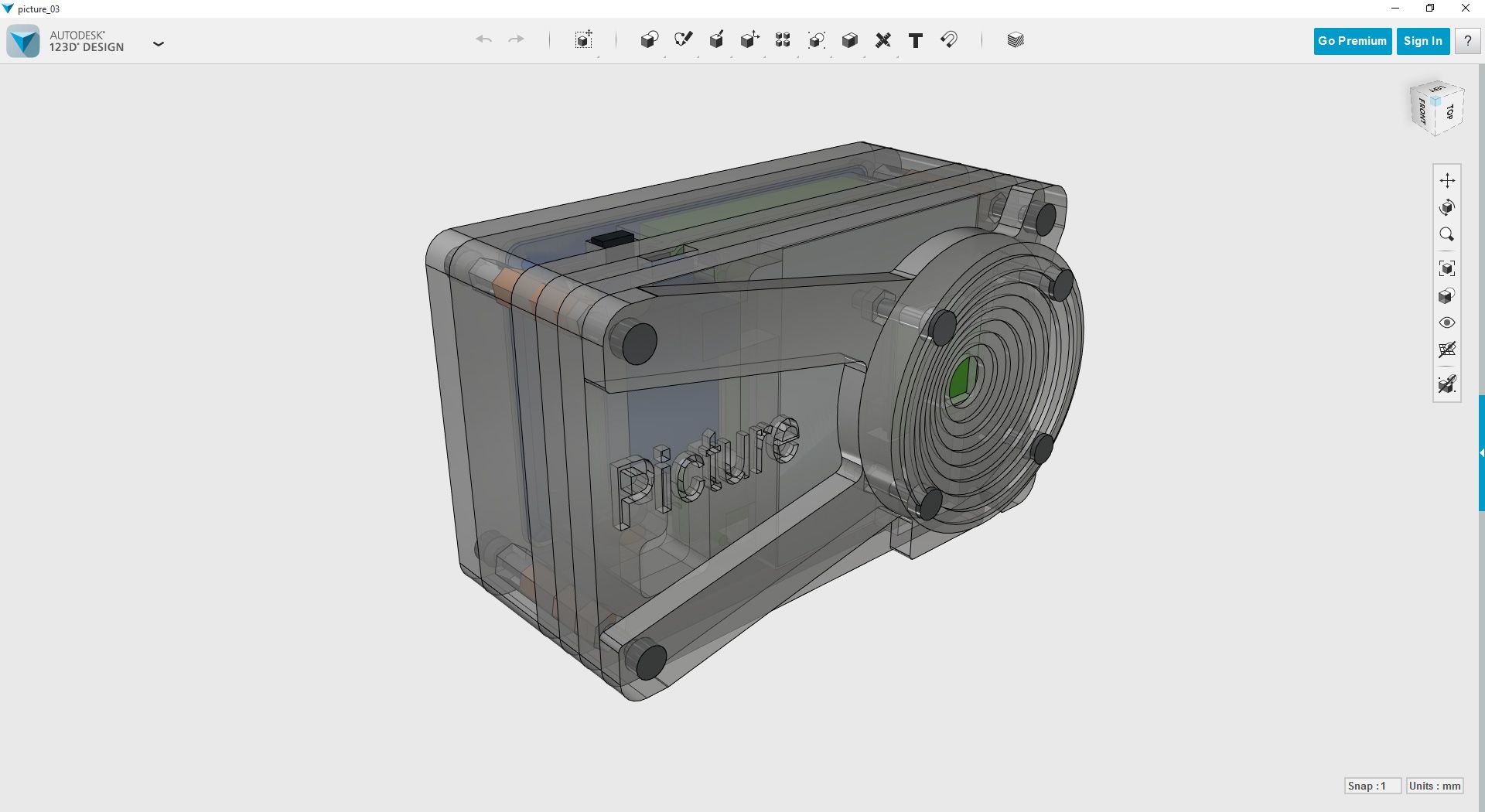Toggle model visibility with the eye icon

tap(1448, 322)
